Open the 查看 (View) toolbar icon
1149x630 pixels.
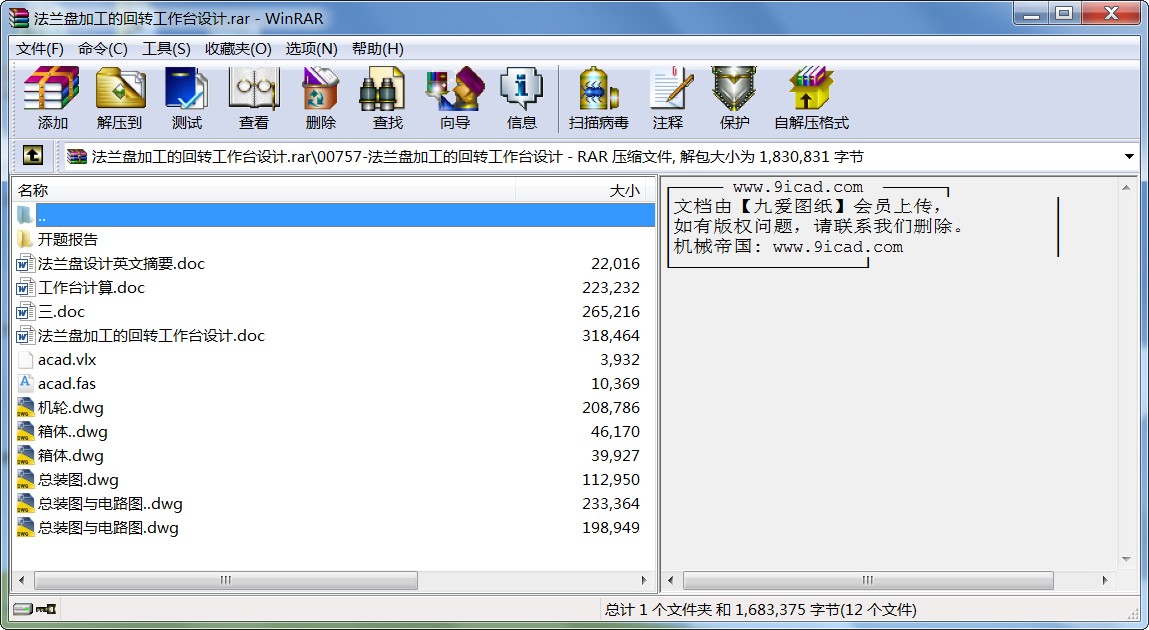[253, 98]
